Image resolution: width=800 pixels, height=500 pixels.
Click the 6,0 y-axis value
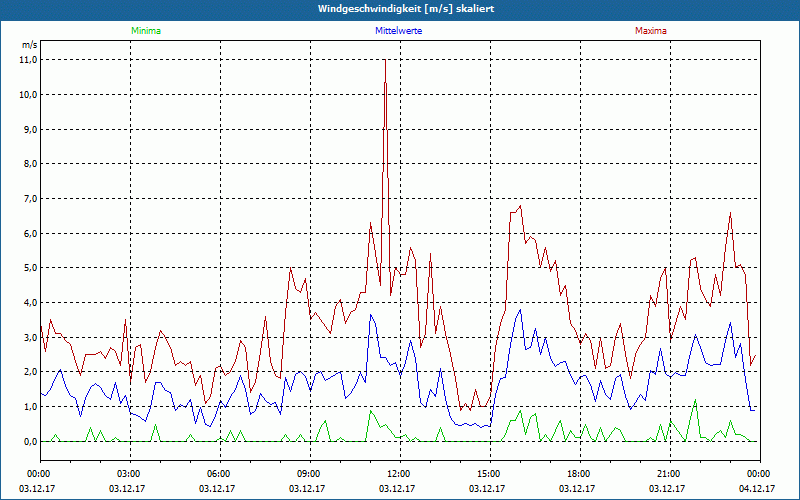(31, 233)
